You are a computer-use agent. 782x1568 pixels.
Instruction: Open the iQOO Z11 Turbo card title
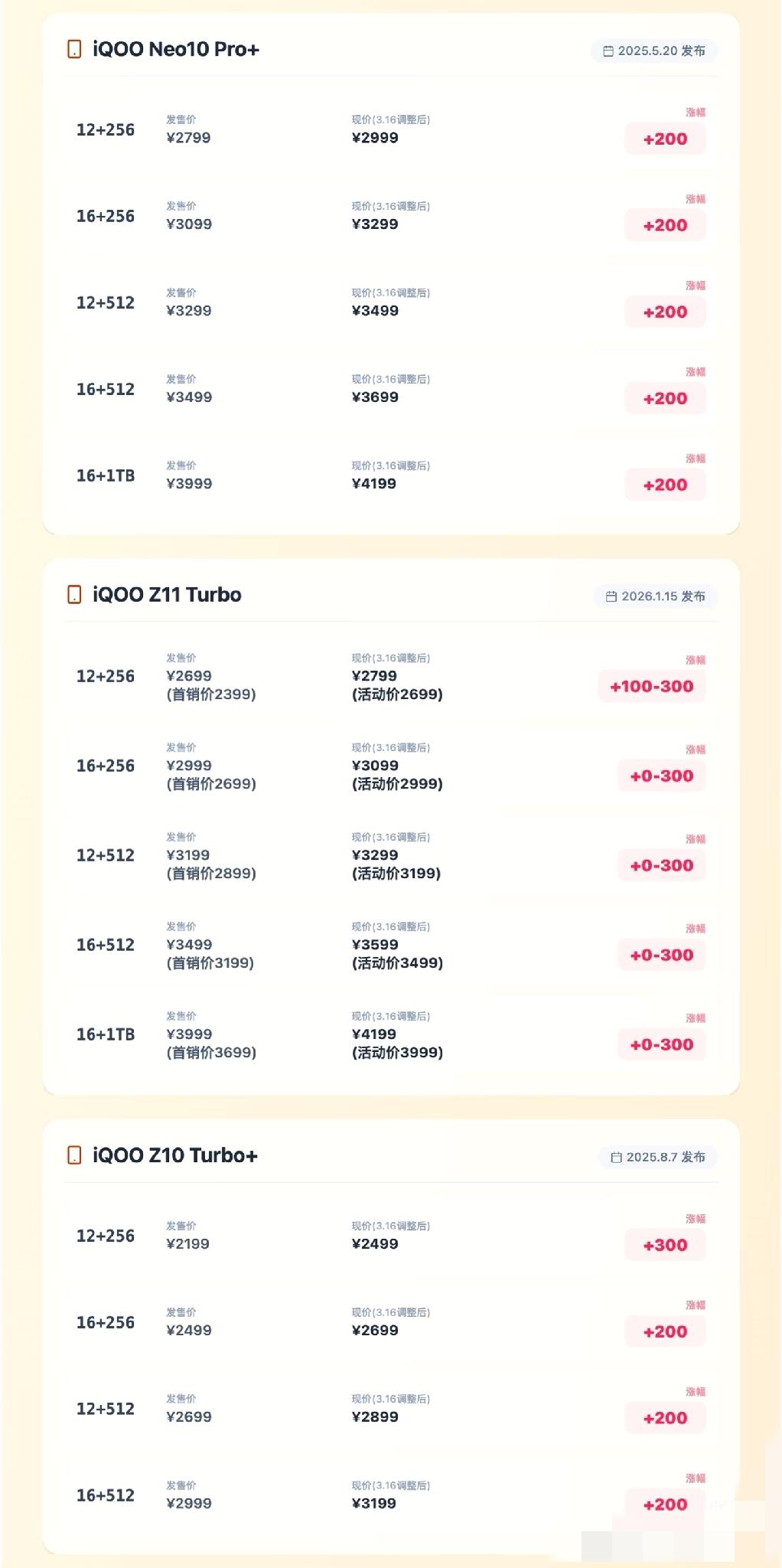coord(167,595)
